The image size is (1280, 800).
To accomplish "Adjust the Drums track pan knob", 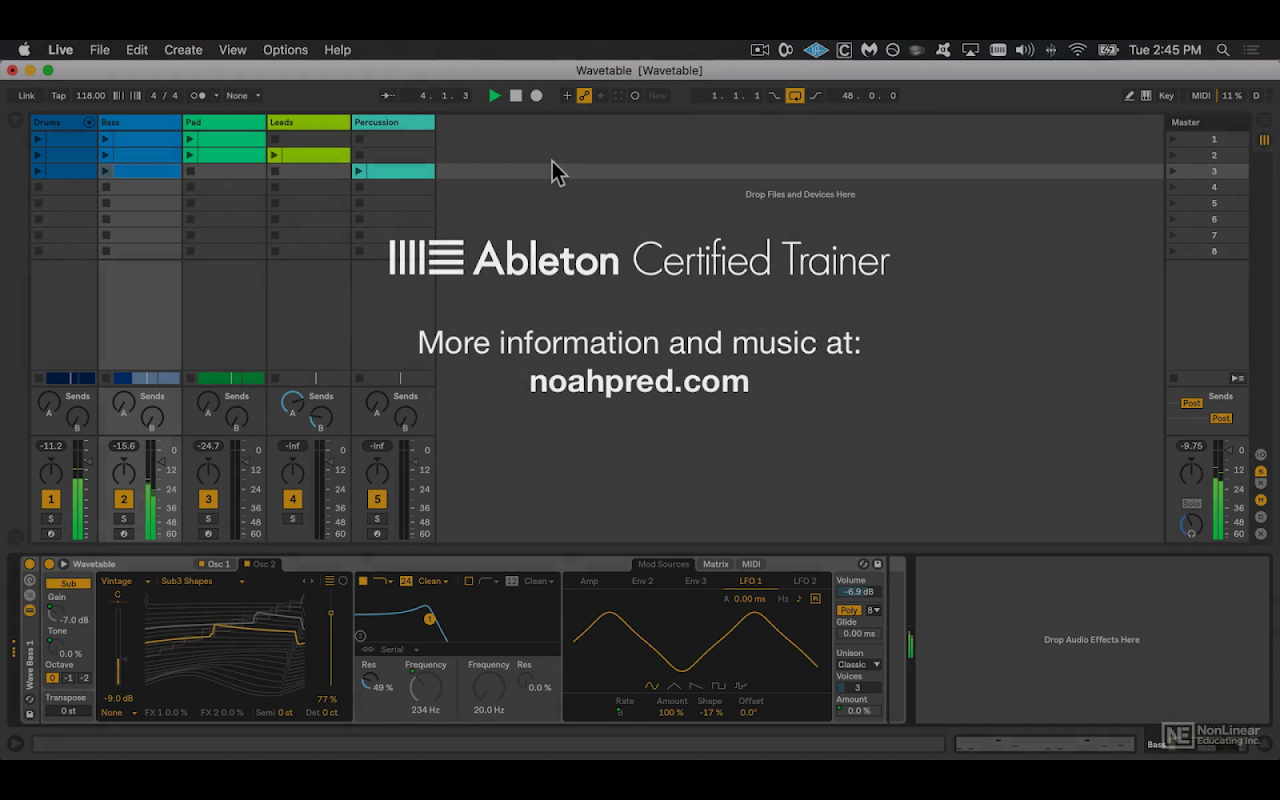I will pos(50,473).
